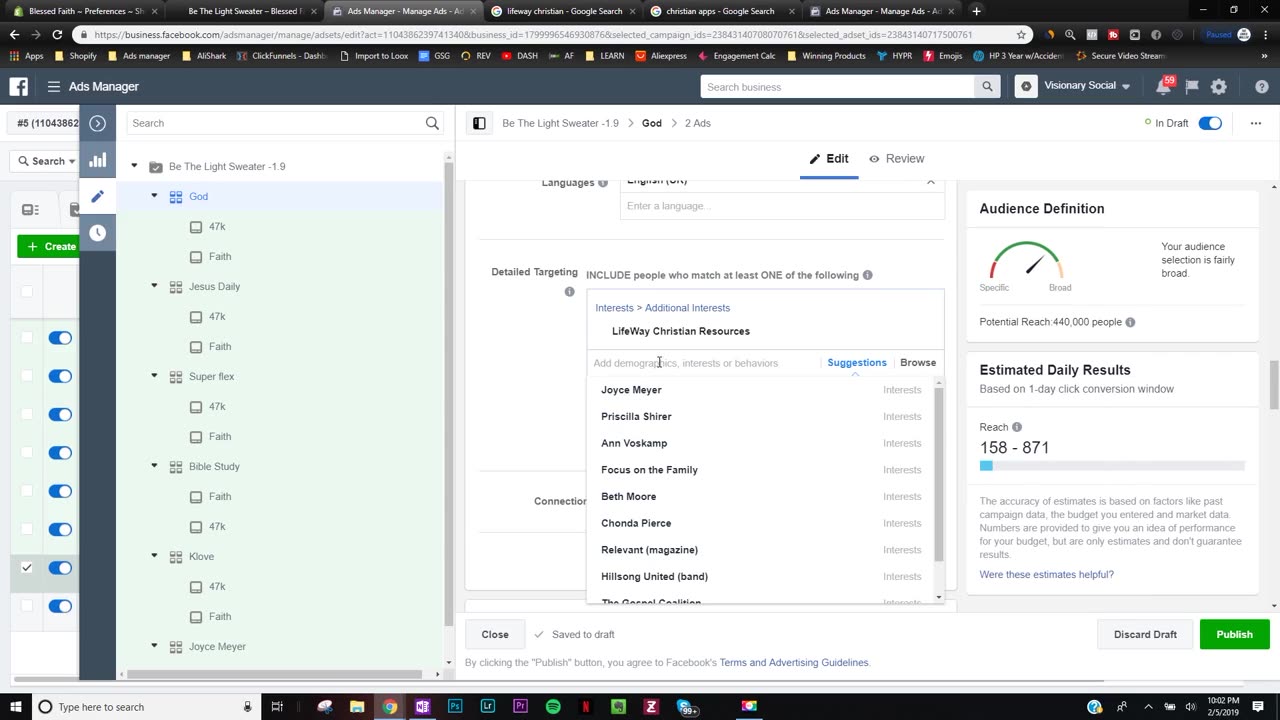Click Be The Light Sweater breadcrumb
The height and width of the screenshot is (720, 1280).
(x=560, y=123)
